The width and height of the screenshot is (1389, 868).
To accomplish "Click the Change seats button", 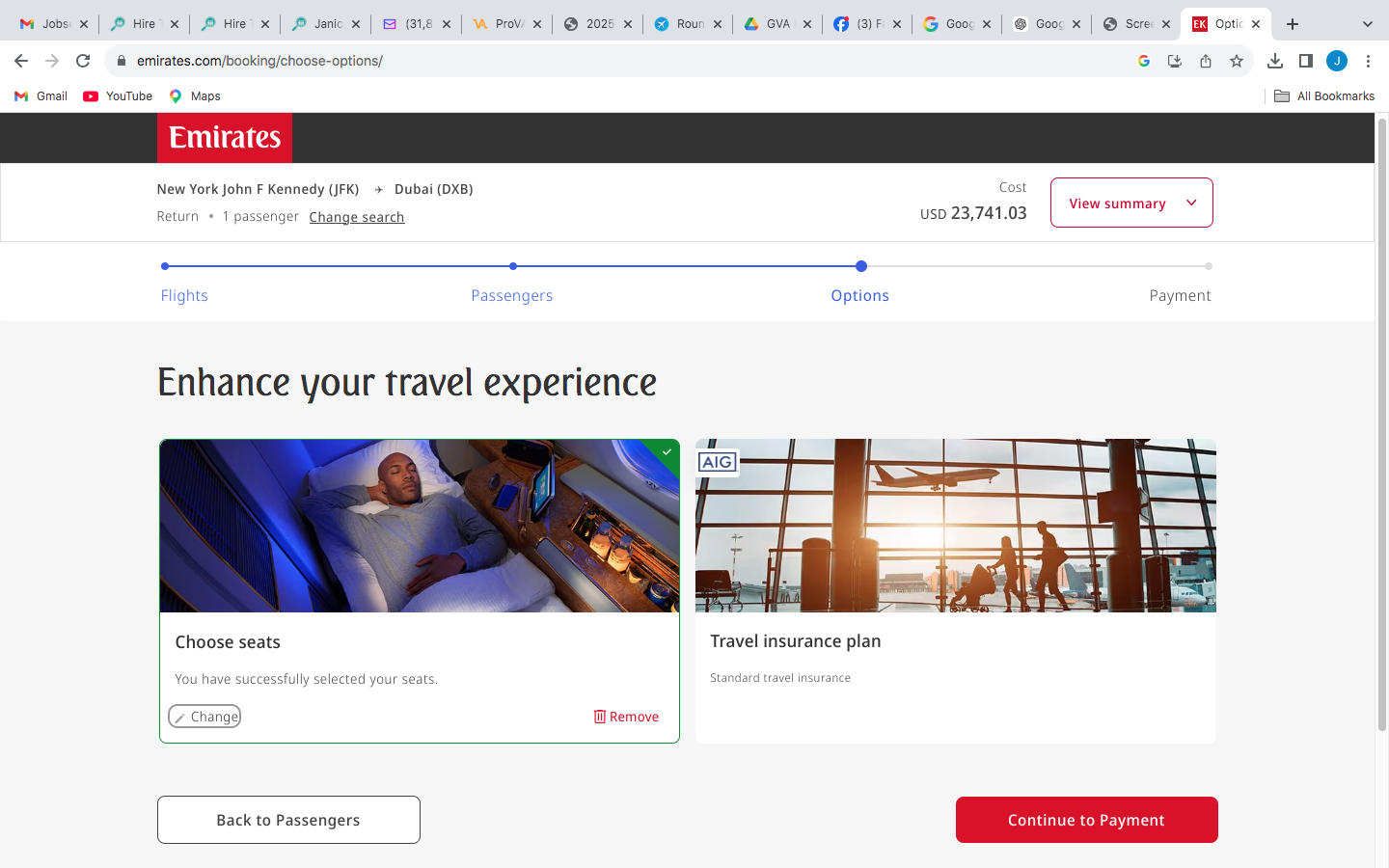I will point(204,717).
